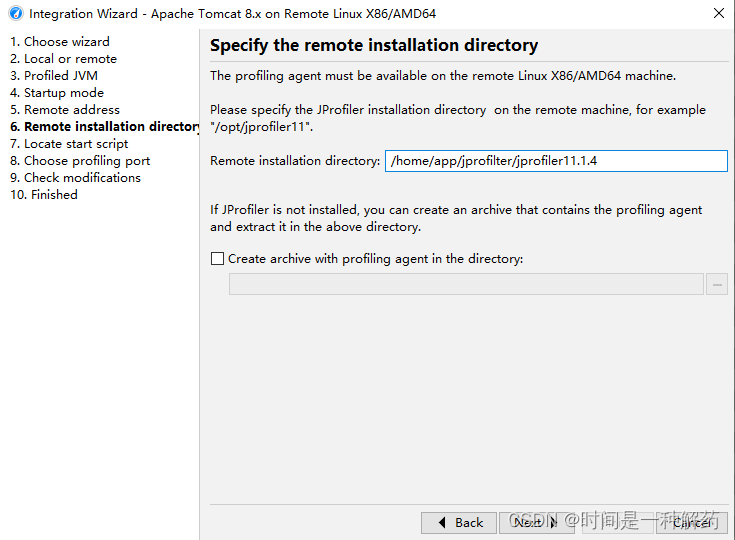Viewport: 735px width, 540px height.
Task: Click the Create archive with profiling agent label
Action: (x=375, y=259)
